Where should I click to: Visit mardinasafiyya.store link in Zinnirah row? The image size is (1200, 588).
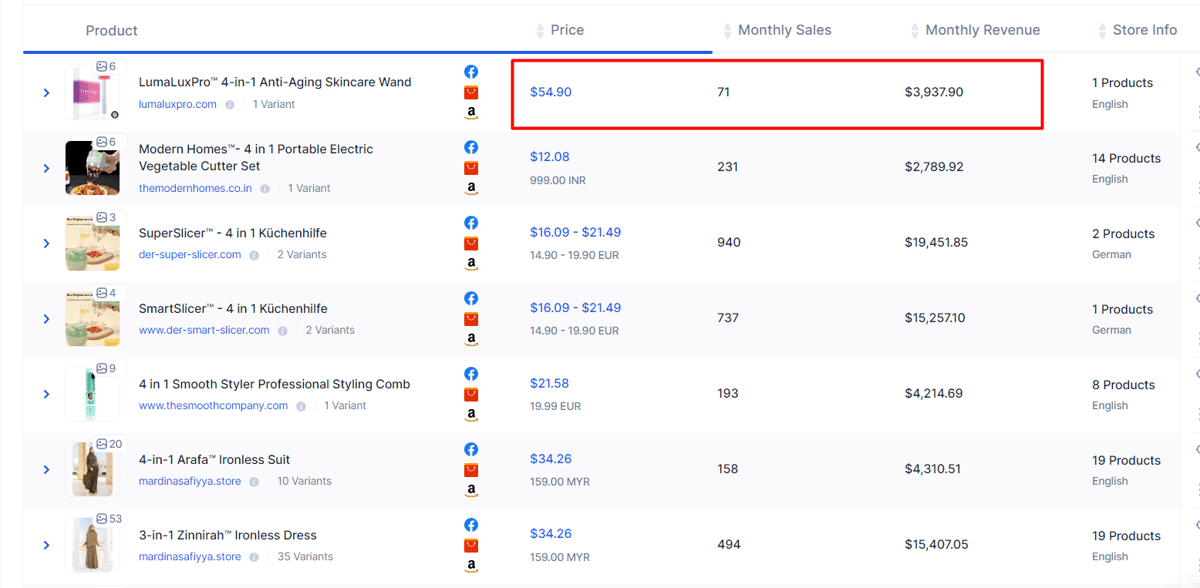[190, 557]
